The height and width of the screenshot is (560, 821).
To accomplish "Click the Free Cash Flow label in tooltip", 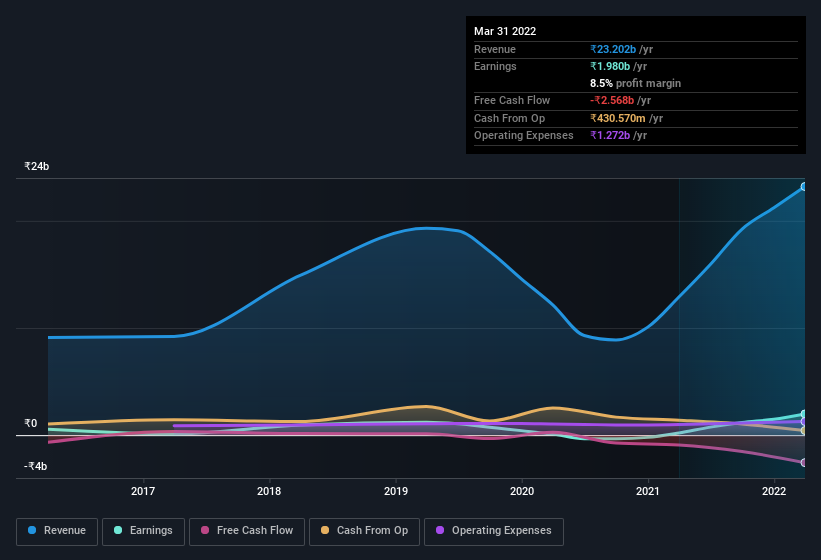I will pyautogui.click(x=512, y=100).
